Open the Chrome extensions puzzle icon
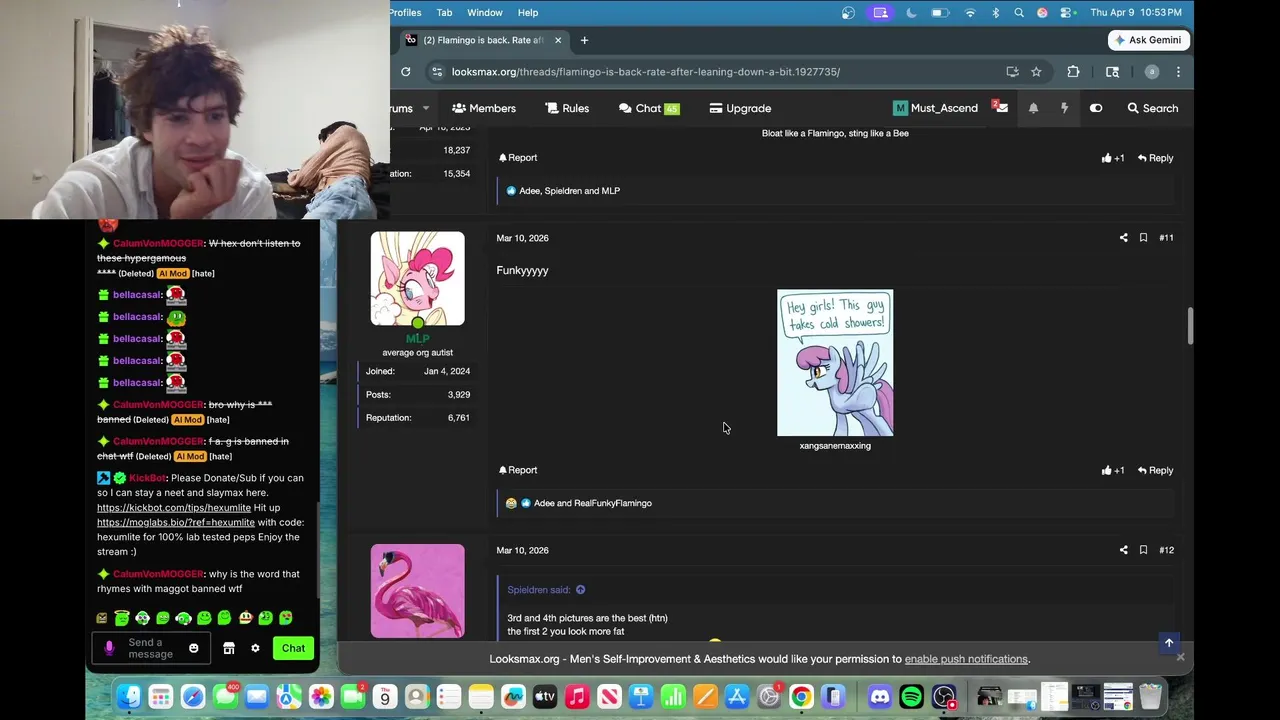 coord(1073,72)
